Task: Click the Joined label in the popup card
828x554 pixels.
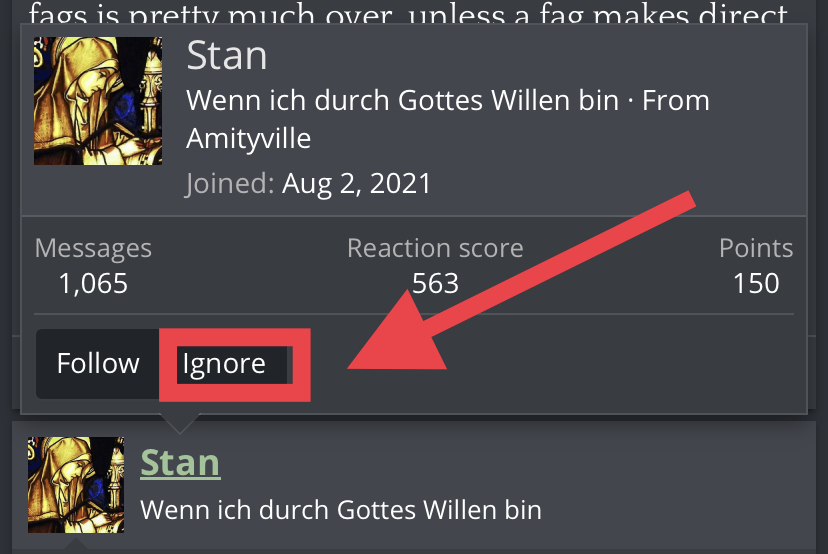Action: 230,184
